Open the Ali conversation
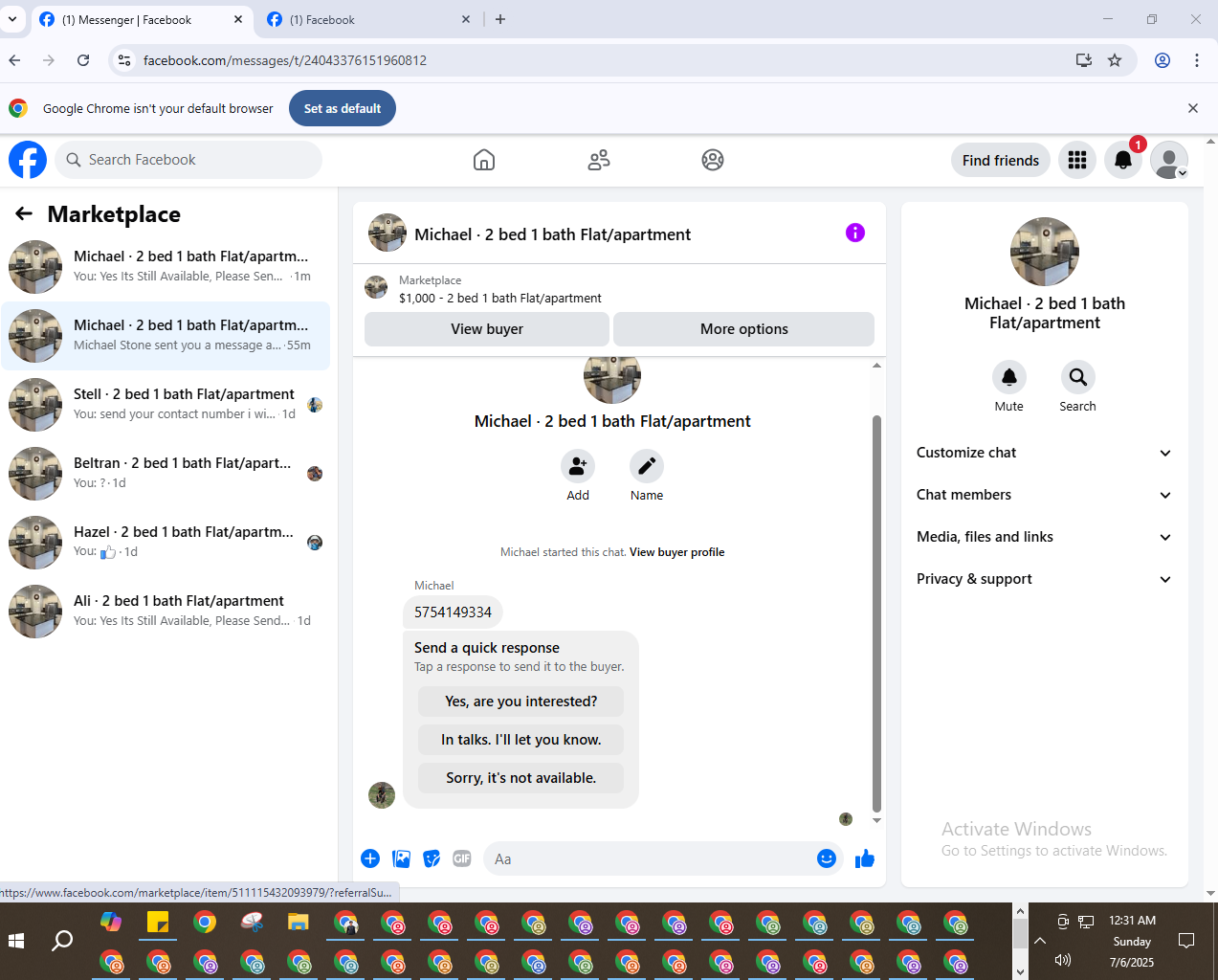Screen dimensions: 1218x980 pyautogui.click(x=166, y=611)
